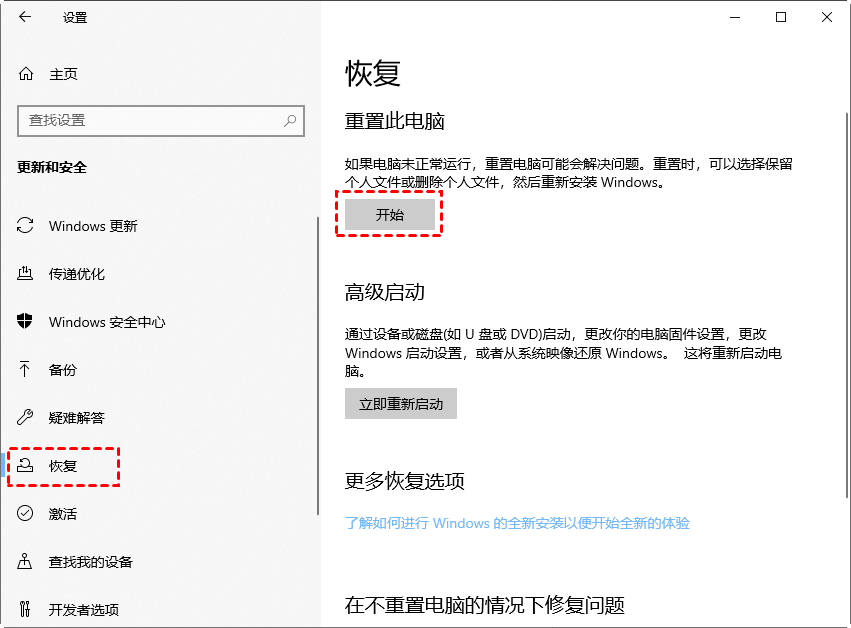This screenshot has height=628, width=851.
Task: Click 在不重置电脑的情况下修复问题 heading
Action: tap(484, 605)
